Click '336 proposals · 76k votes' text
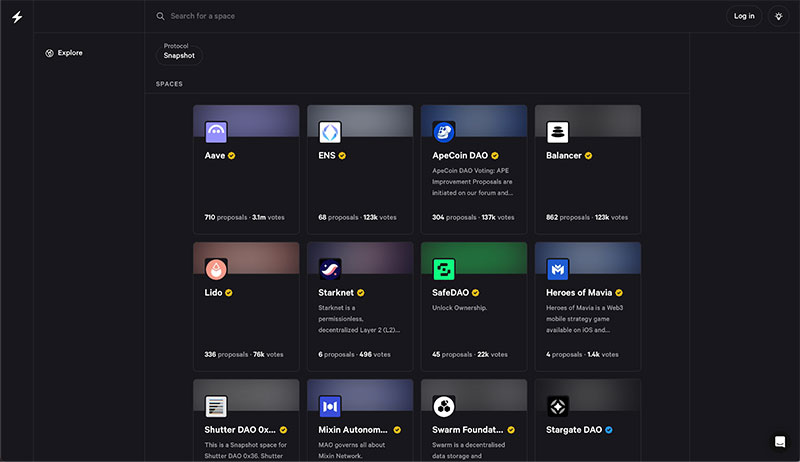The width and height of the screenshot is (800, 462). click(244, 354)
